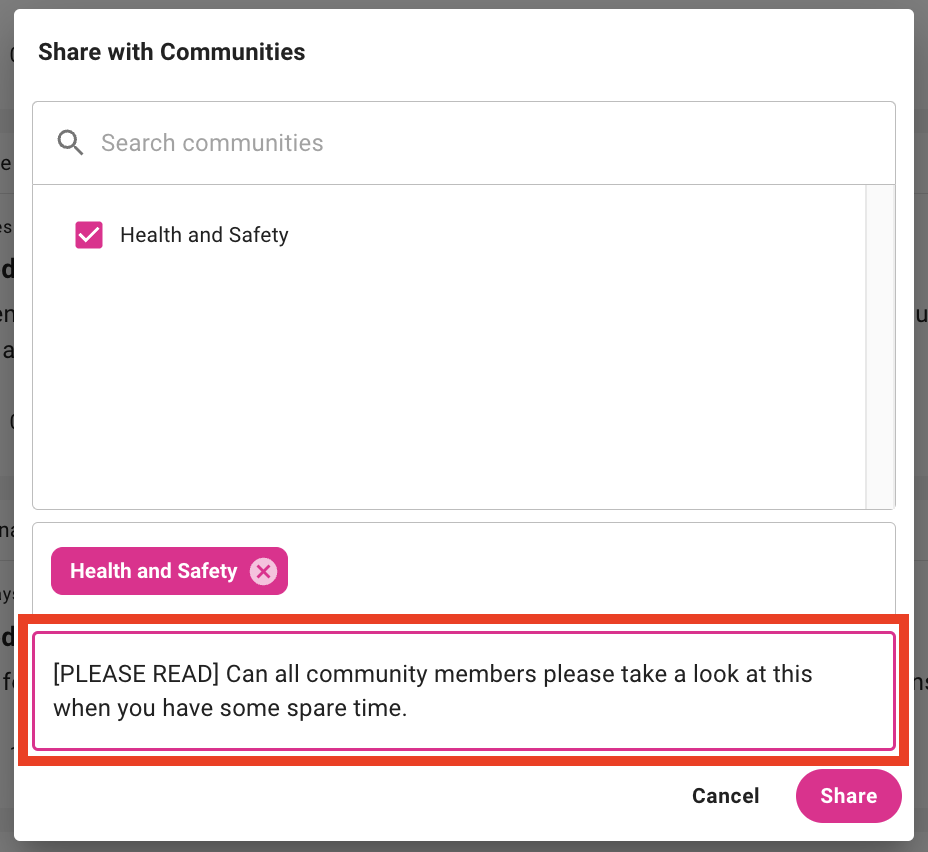The height and width of the screenshot is (852, 928).
Task: Cancel the share dialog
Action: coord(725,796)
